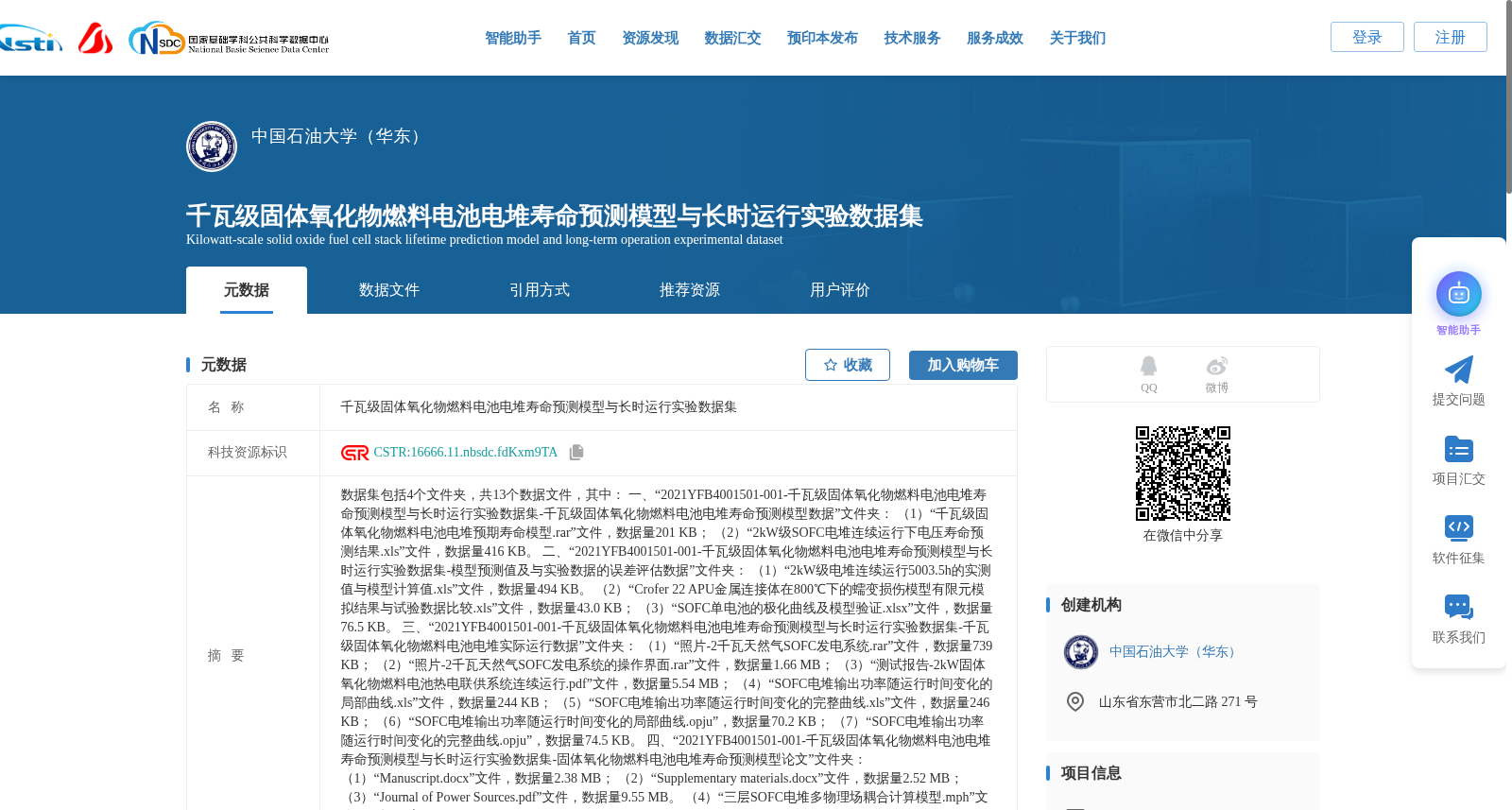Screen dimensions: 1512x810
Task: Click the 科技资源标识 row label
Action: [x=248, y=453]
